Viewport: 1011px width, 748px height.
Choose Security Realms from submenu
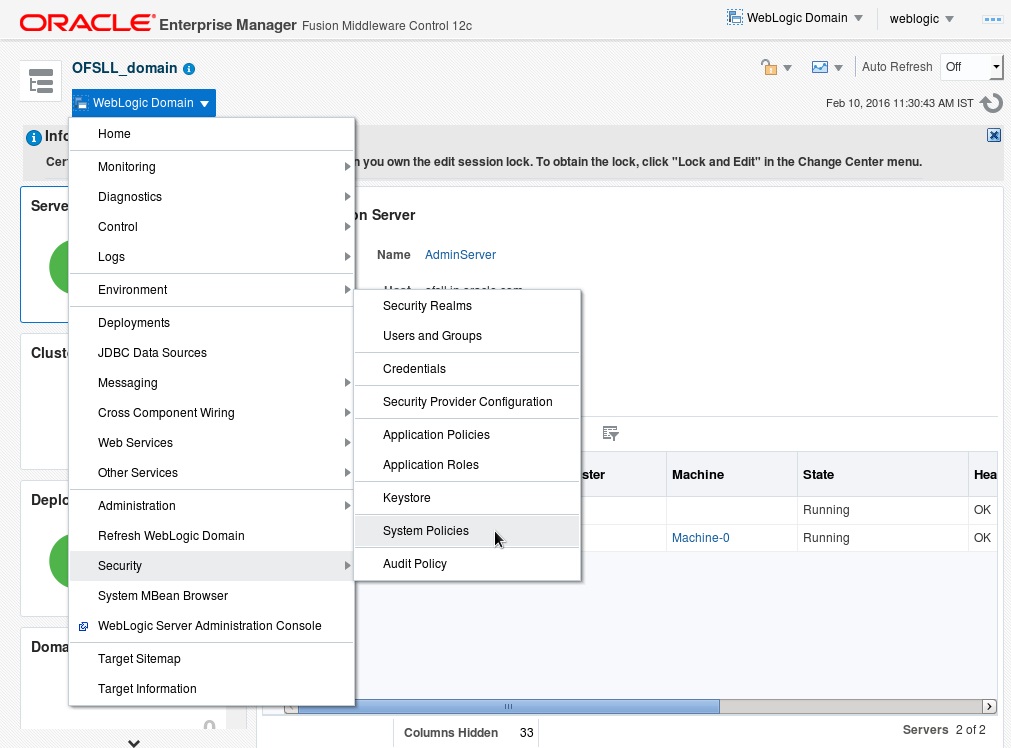pyautogui.click(x=467, y=306)
